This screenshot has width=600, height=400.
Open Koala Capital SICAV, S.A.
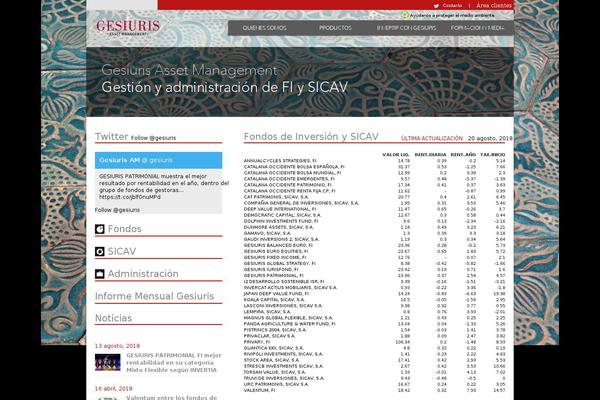(x=274, y=300)
